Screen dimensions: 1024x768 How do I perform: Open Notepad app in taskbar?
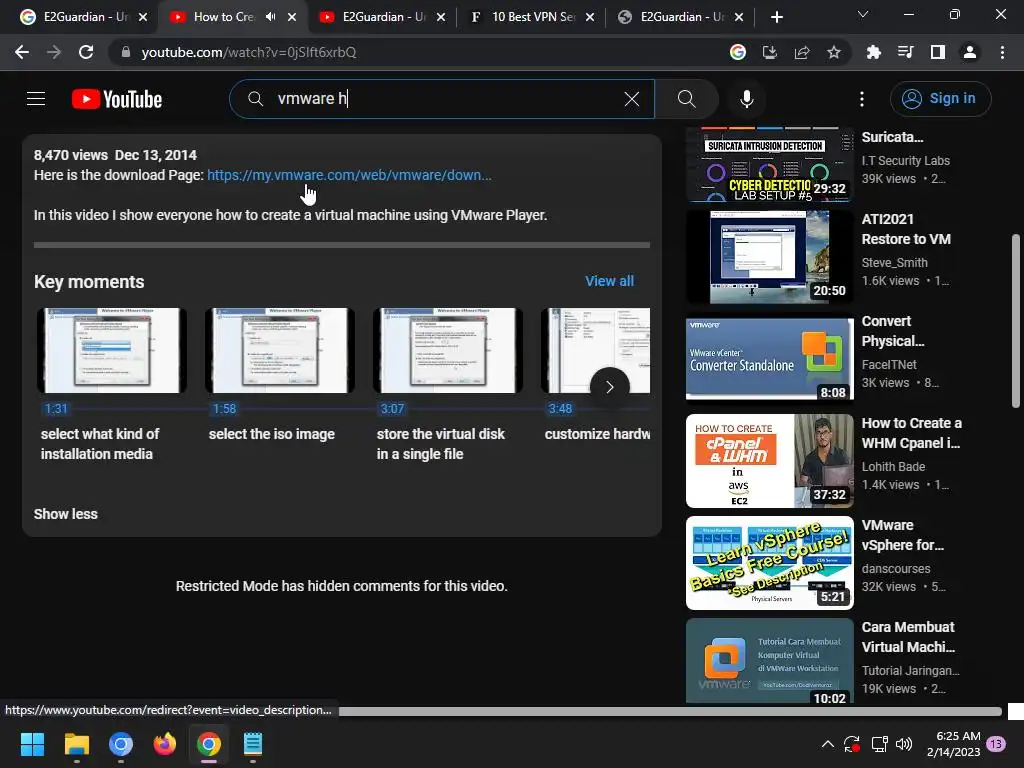point(253,744)
